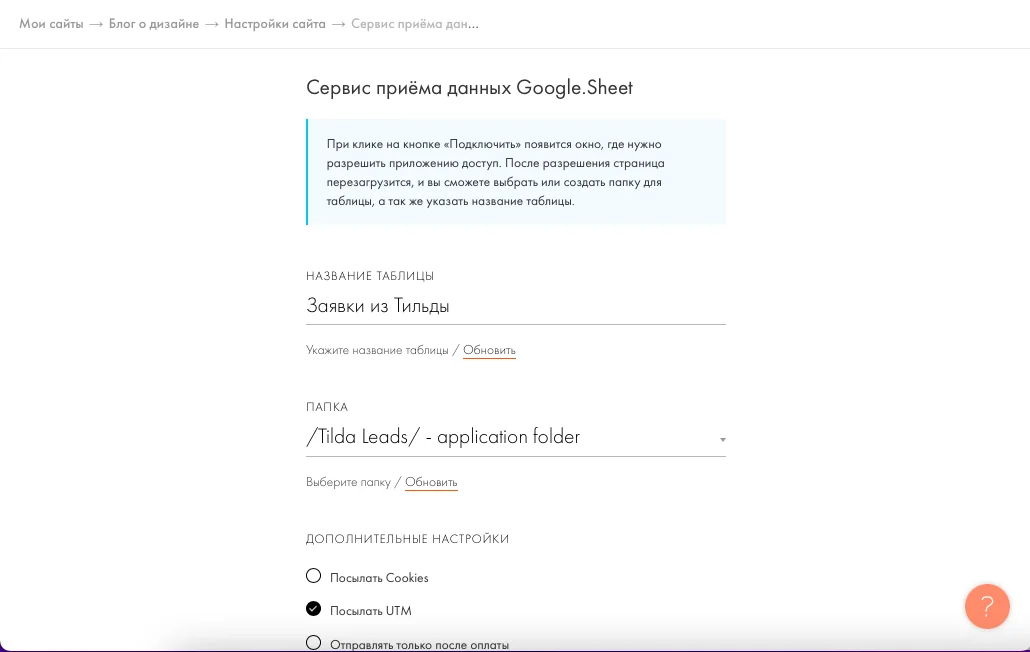Click the orange help question mark icon

tap(986, 606)
